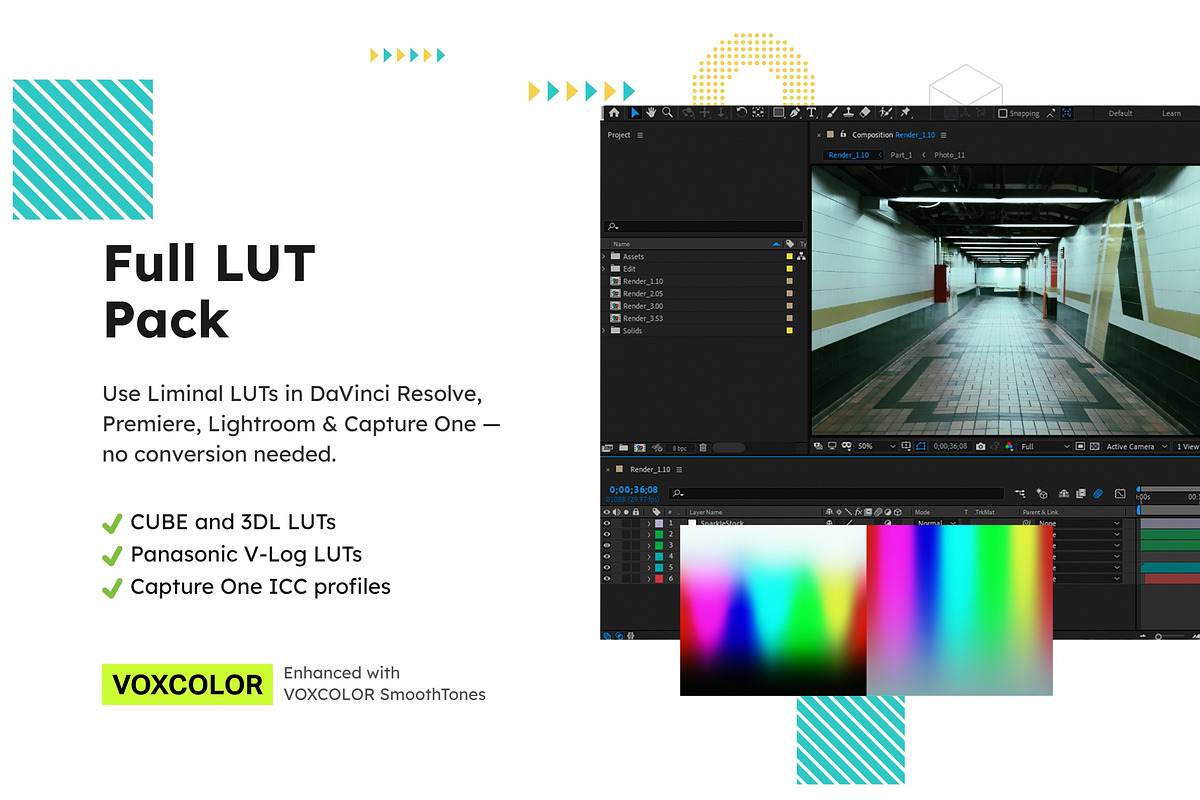This screenshot has width=1200, height=800.
Task: Expand the Solids folder
Action: point(604,331)
